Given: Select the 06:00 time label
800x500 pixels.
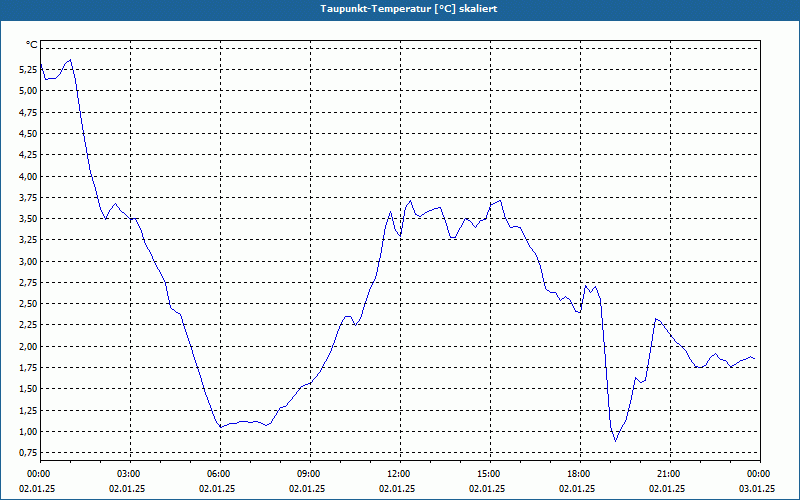Looking at the screenshot, I should point(217,474).
